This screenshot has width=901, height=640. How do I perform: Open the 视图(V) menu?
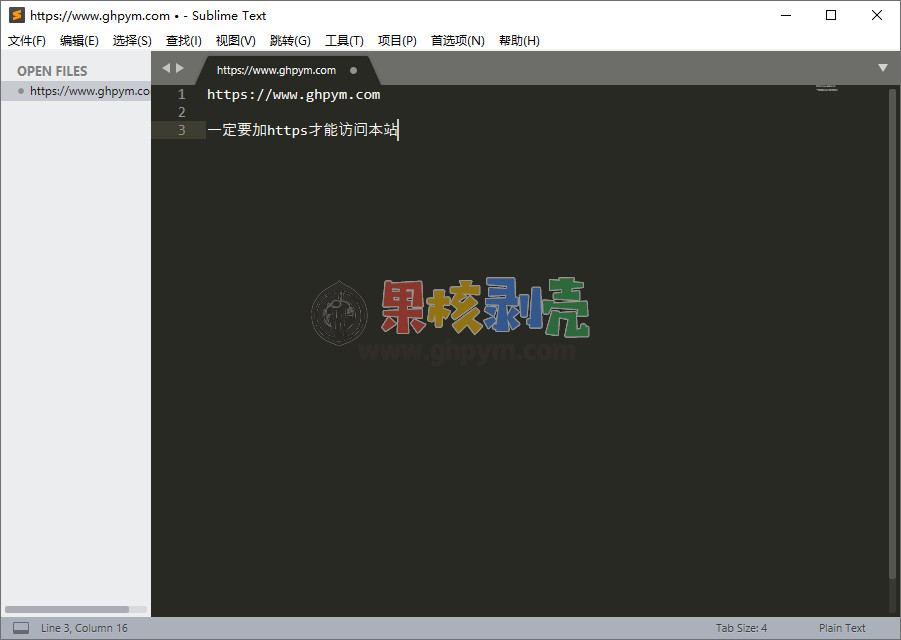(236, 41)
